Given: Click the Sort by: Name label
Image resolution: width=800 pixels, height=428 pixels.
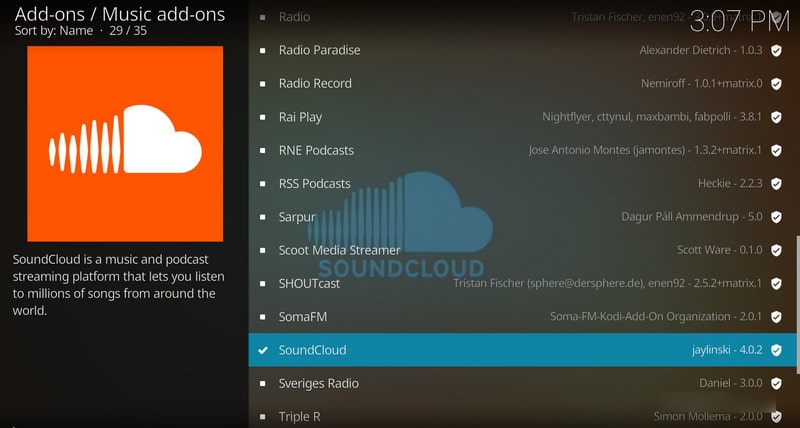Looking at the screenshot, I should pos(54,31).
